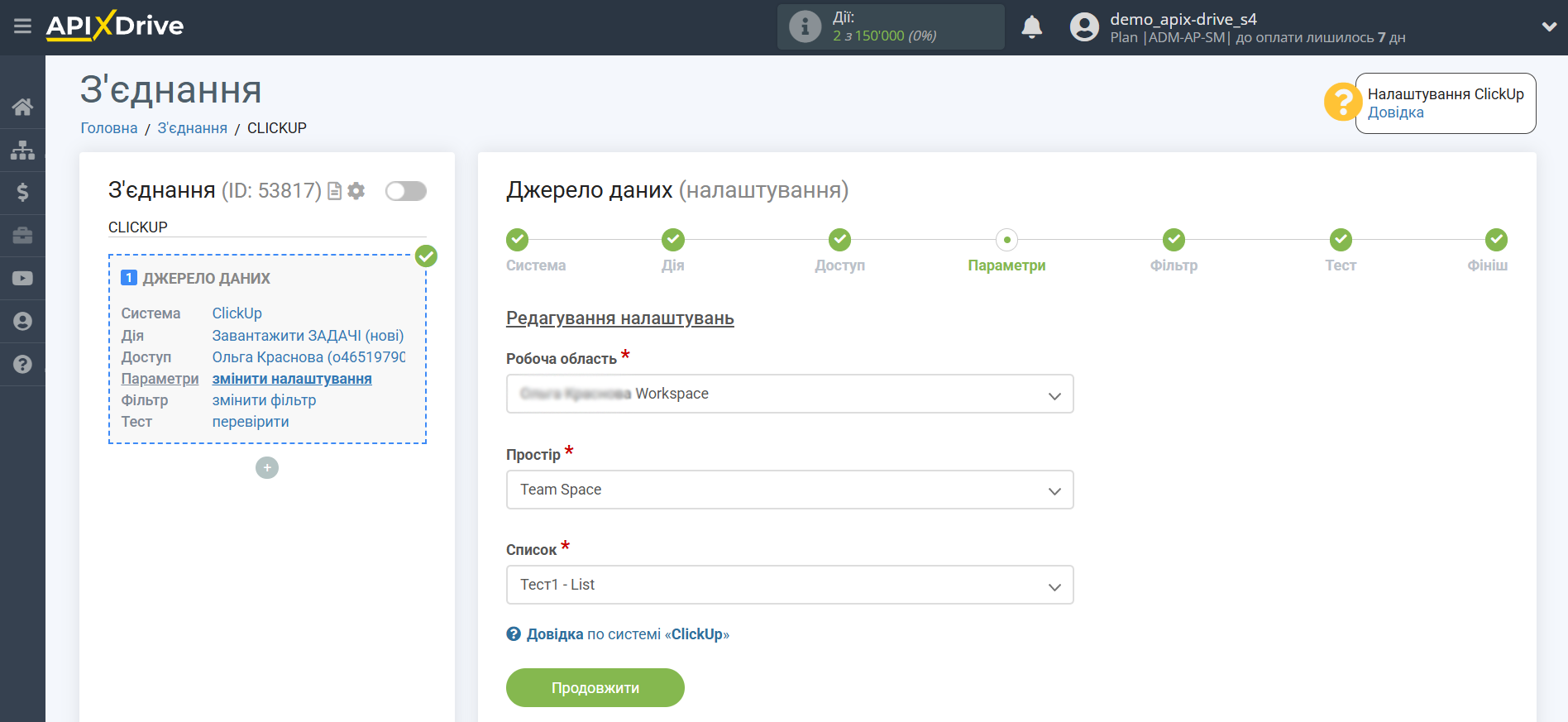Screen dimensions: 1568x722
Task: Open the actions info icon
Action: (805, 26)
